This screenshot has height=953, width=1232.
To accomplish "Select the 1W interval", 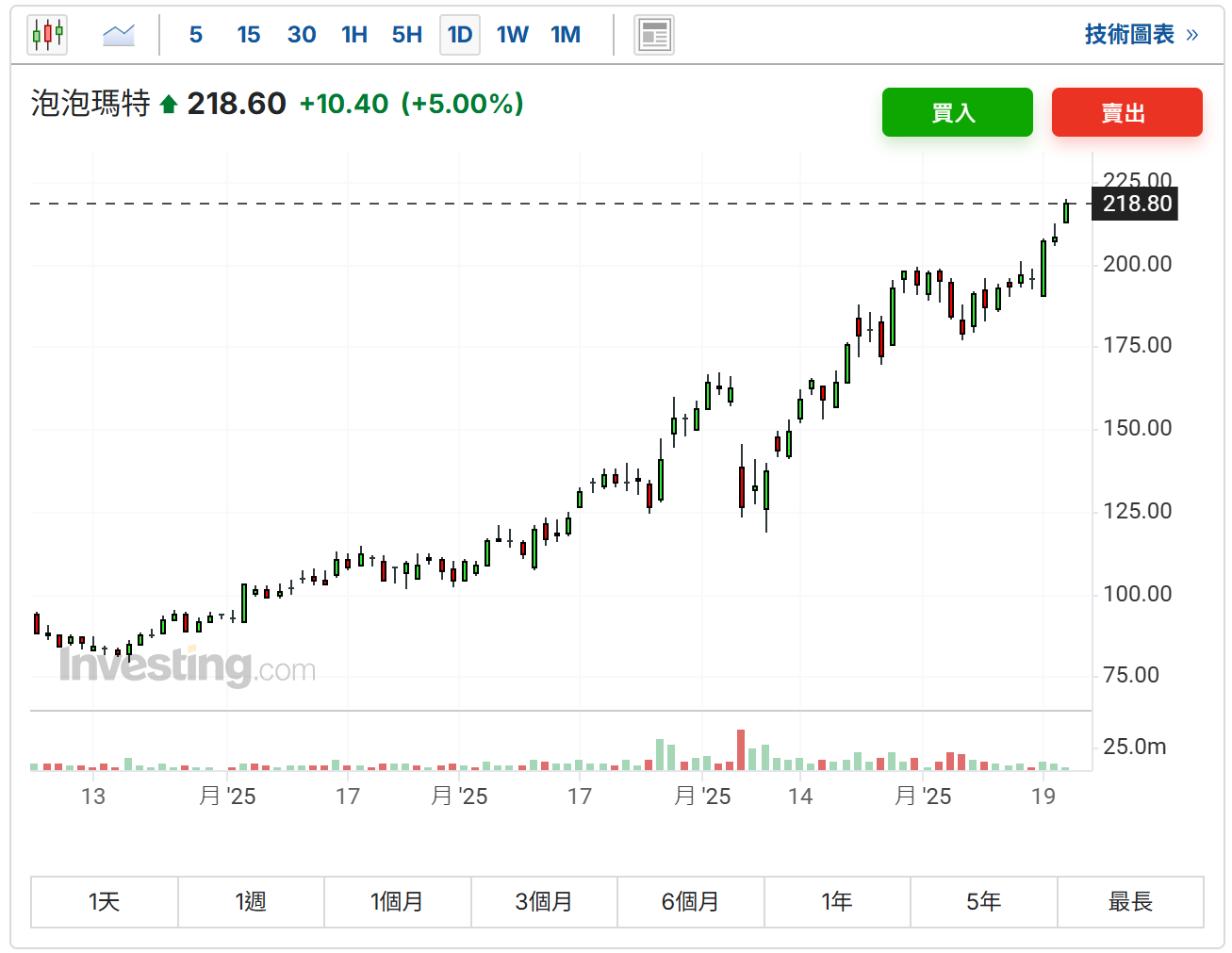I will click(x=513, y=35).
